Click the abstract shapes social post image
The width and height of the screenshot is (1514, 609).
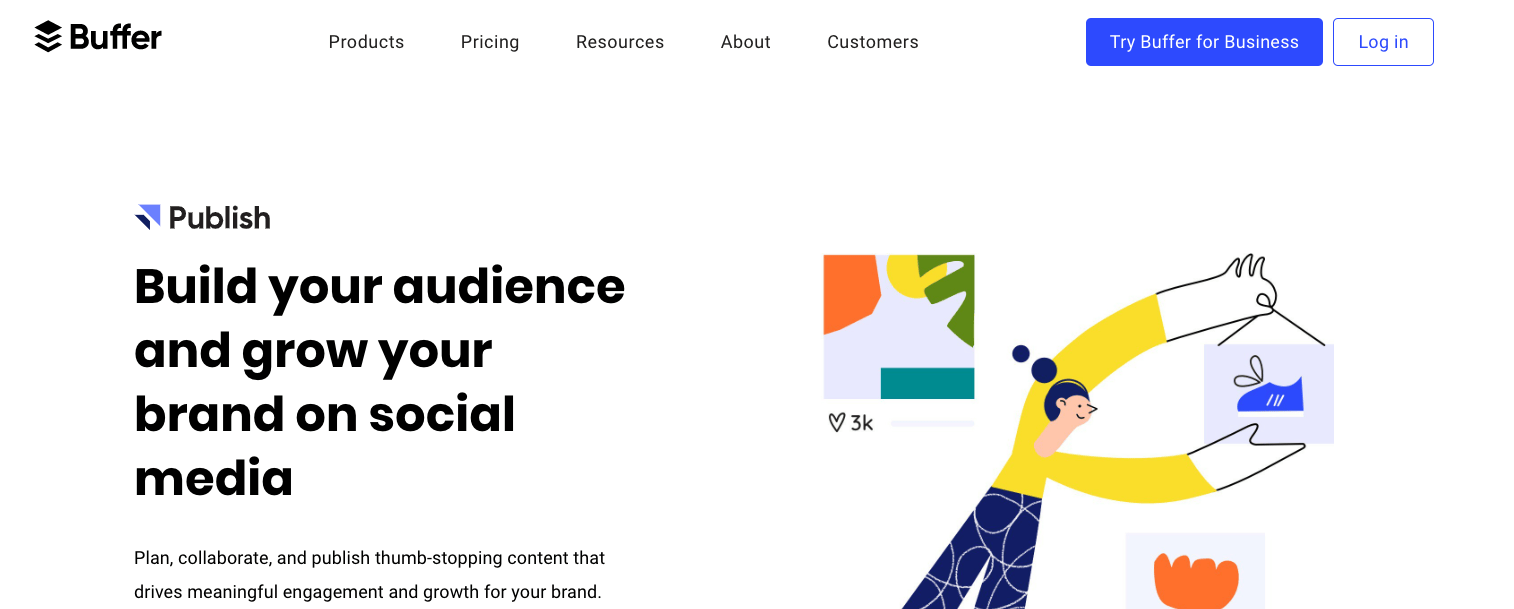898,326
